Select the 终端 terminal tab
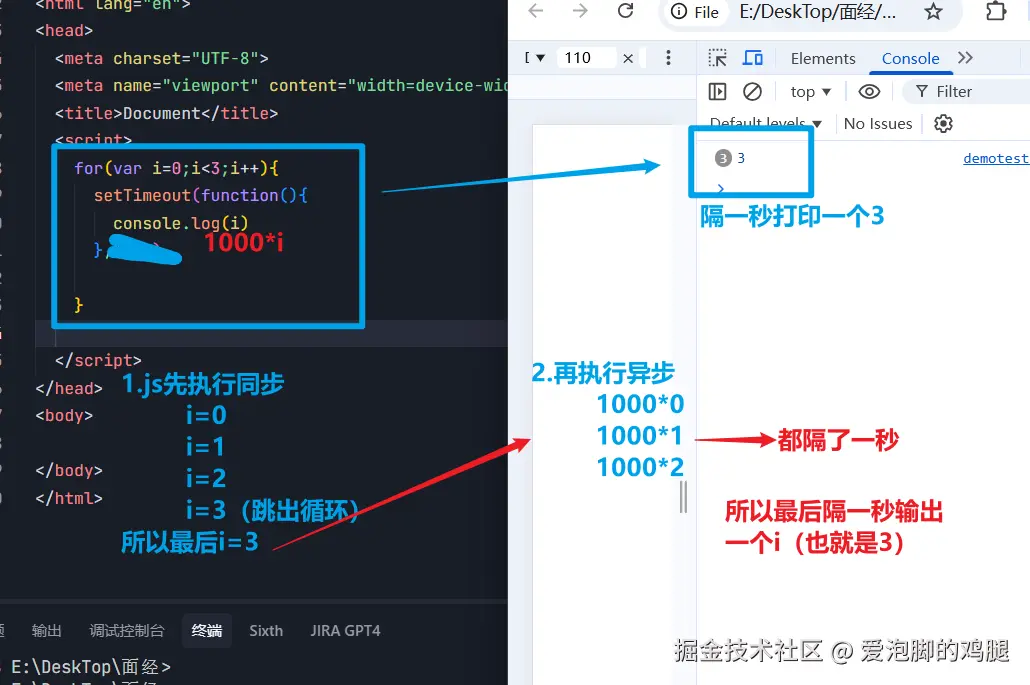The width and height of the screenshot is (1030, 685). pyautogui.click(x=206, y=630)
